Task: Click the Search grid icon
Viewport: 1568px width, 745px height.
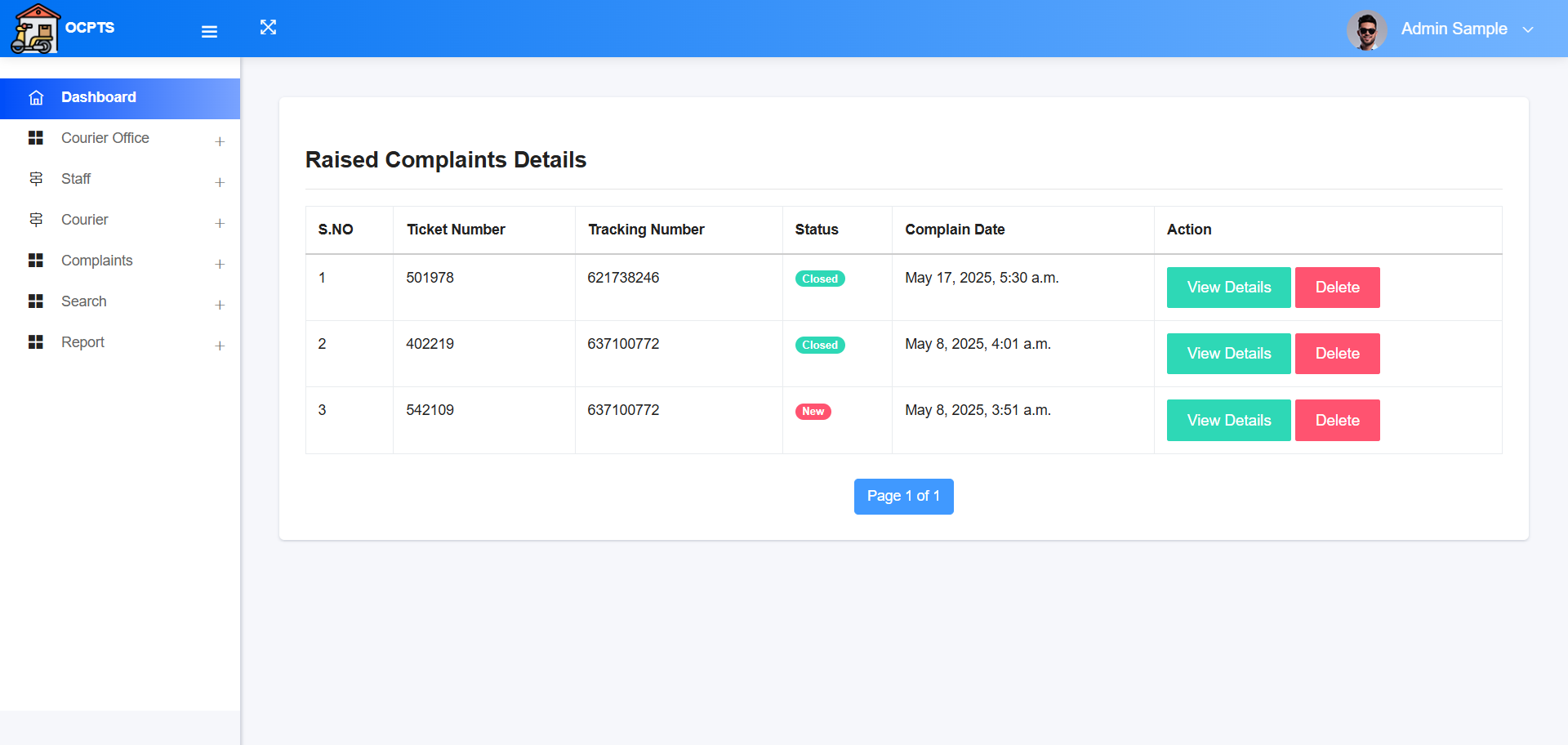Action: click(36, 301)
